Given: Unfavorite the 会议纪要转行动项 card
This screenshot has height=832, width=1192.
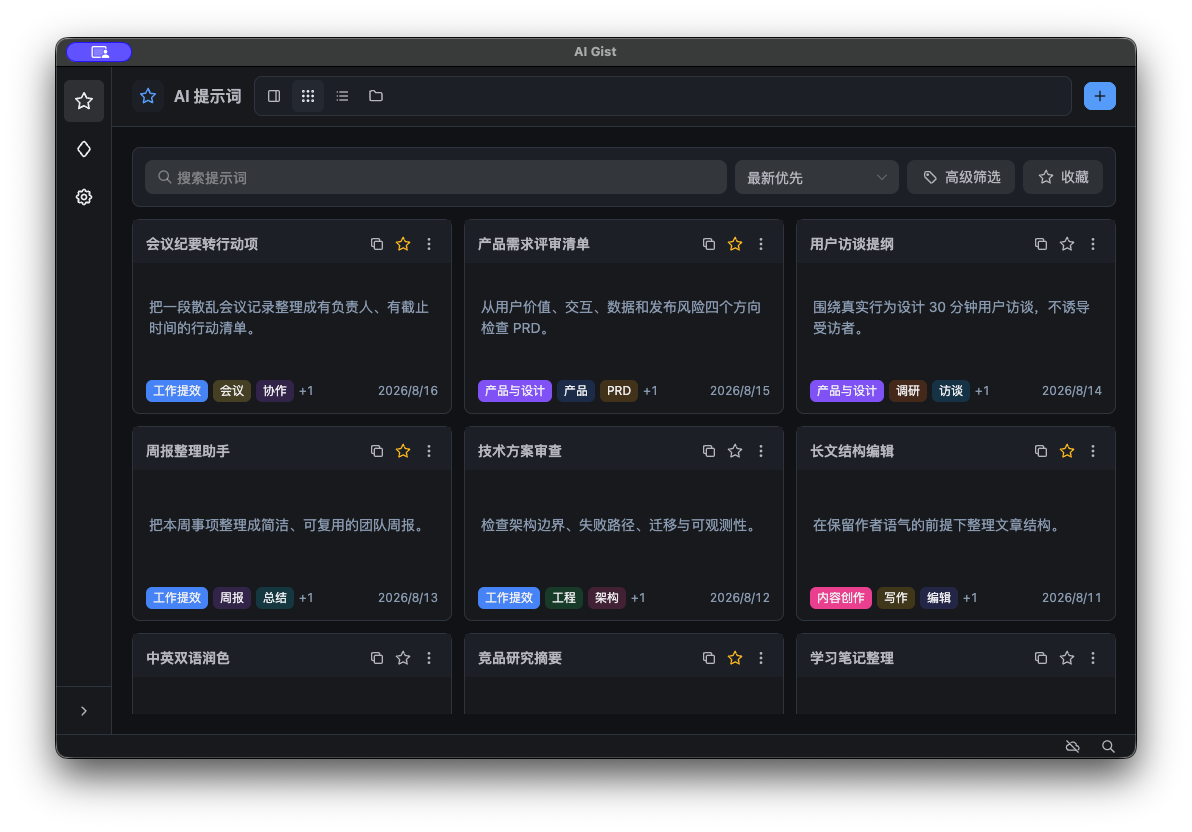Looking at the screenshot, I should click(403, 244).
